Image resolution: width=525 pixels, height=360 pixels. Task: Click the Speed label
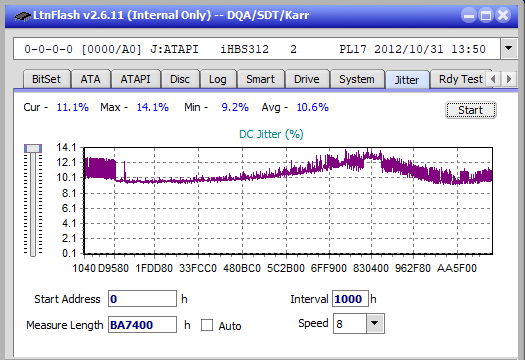(x=313, y=323)
